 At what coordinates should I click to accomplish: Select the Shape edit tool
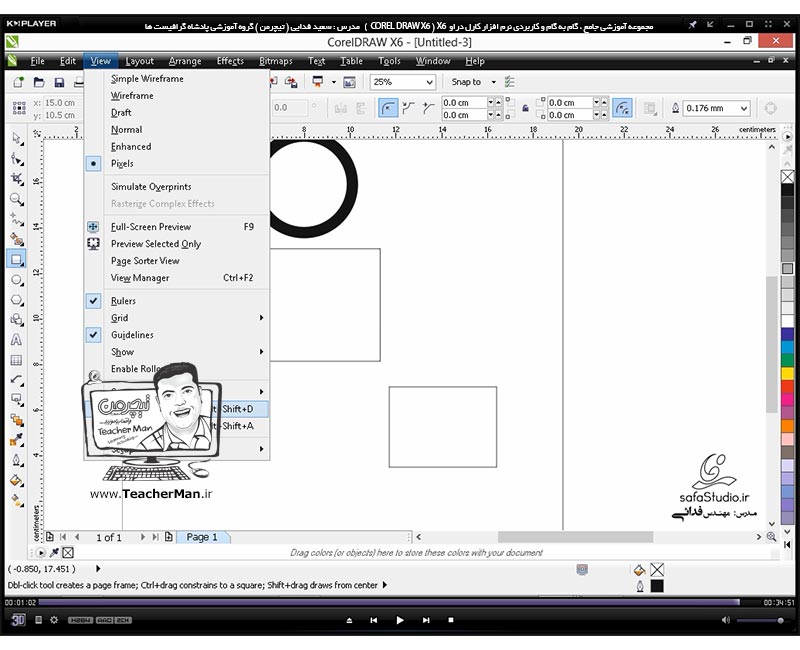click(x=17, y=160)
